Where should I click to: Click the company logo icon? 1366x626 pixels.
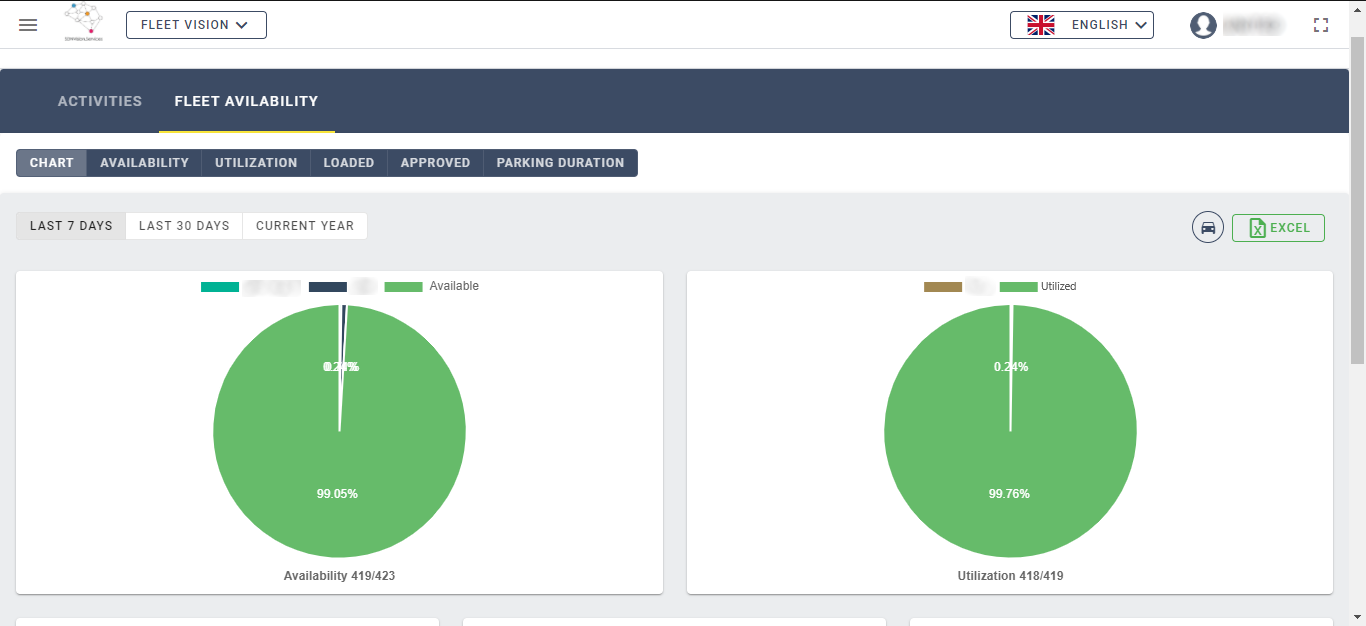tap(84, 22)
